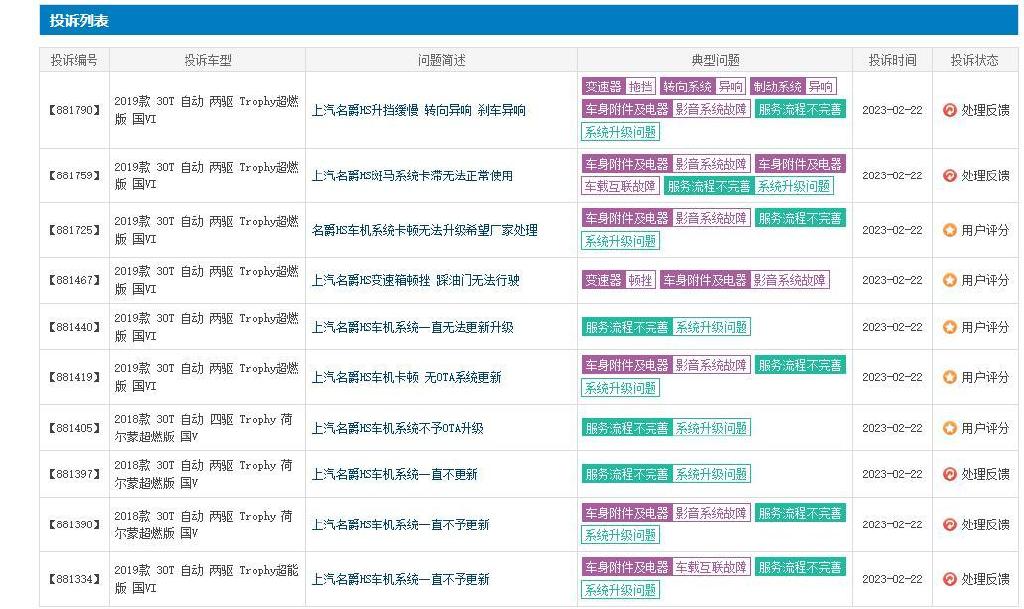Open complaint 上汽名爵HS车机系统一直无法更新升级
This screenshot has height=609, width=1024.
tap(412, 327)
